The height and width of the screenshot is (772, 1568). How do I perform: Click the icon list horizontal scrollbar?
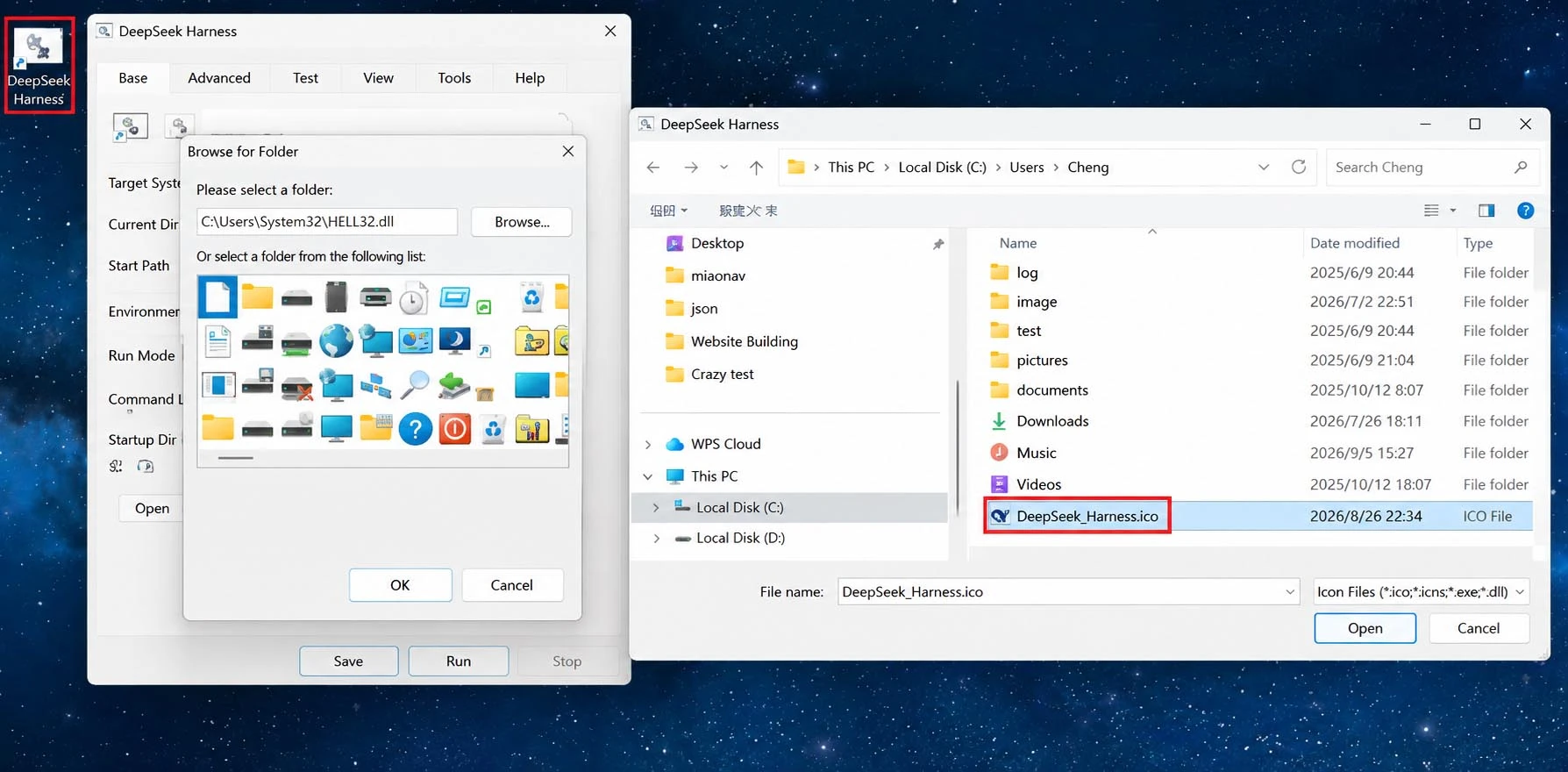[x=235, y=458]
